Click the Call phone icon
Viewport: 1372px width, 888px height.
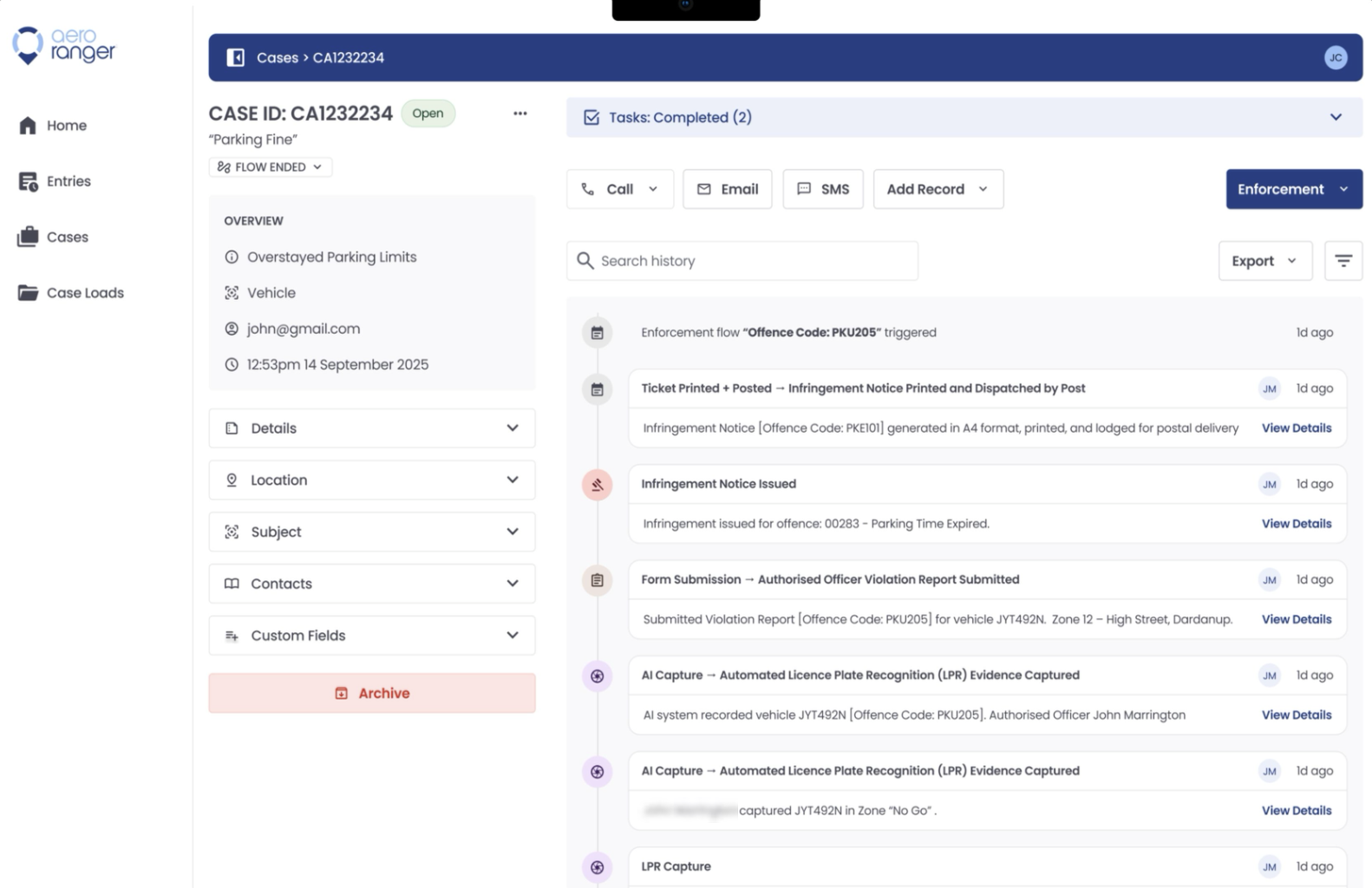click(x=588, y=189)
